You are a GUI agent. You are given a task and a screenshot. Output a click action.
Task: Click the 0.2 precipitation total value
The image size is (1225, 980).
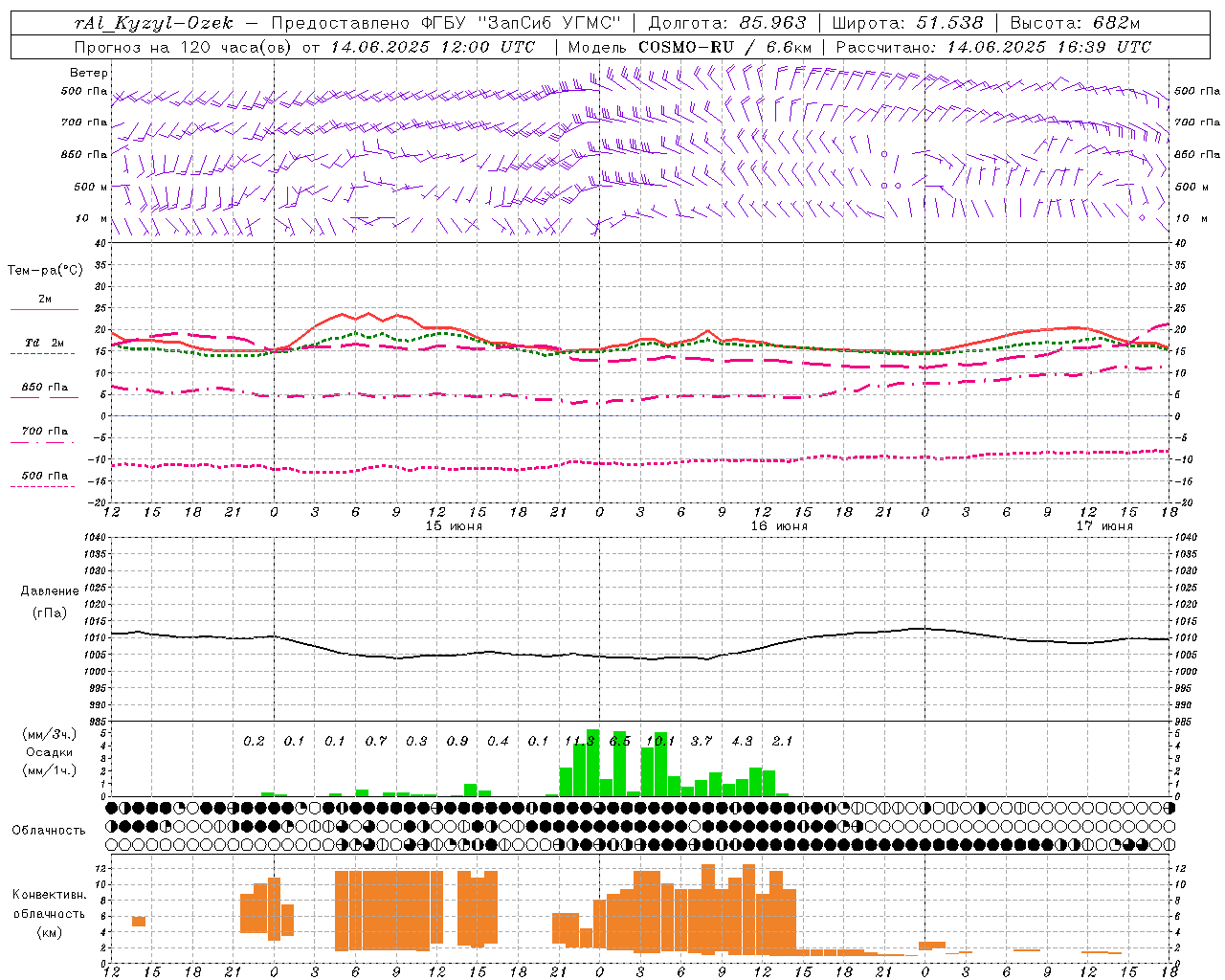(x=254, y=742)
